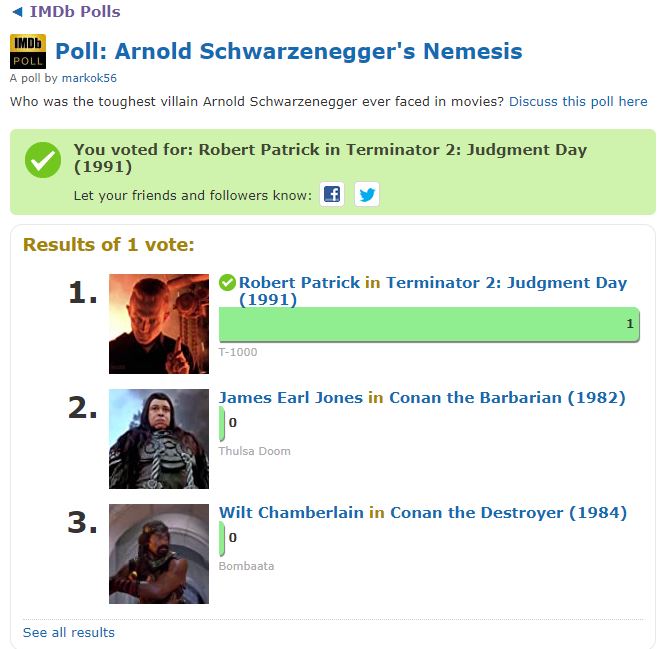Open Terminator 2: Judgment Day title link
Image resolution: width=665 pixels, height=649 pixels.
tap(506, 284)
